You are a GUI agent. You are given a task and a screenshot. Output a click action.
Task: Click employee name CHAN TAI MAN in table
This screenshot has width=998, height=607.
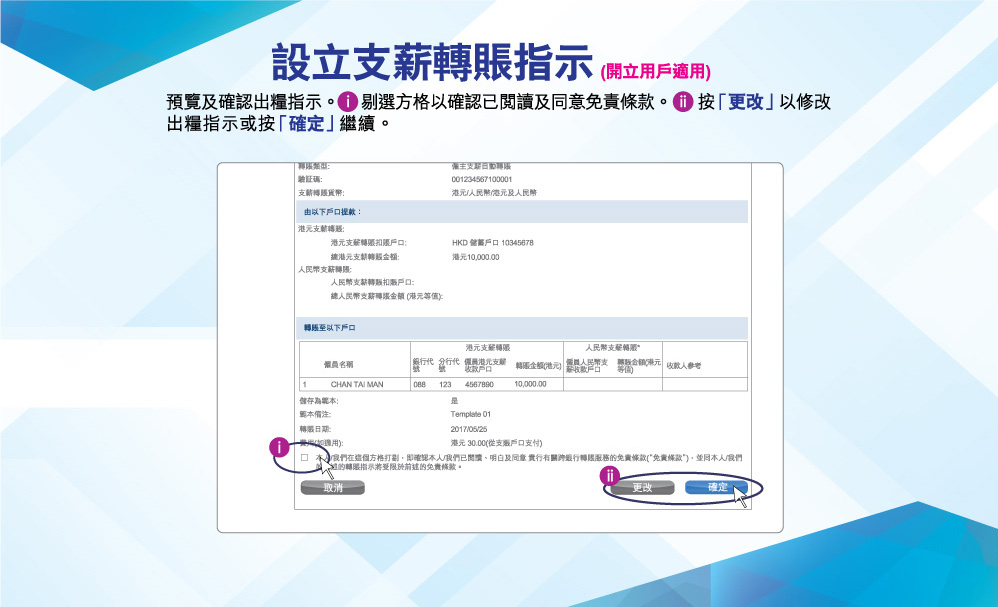pos(357,384)
